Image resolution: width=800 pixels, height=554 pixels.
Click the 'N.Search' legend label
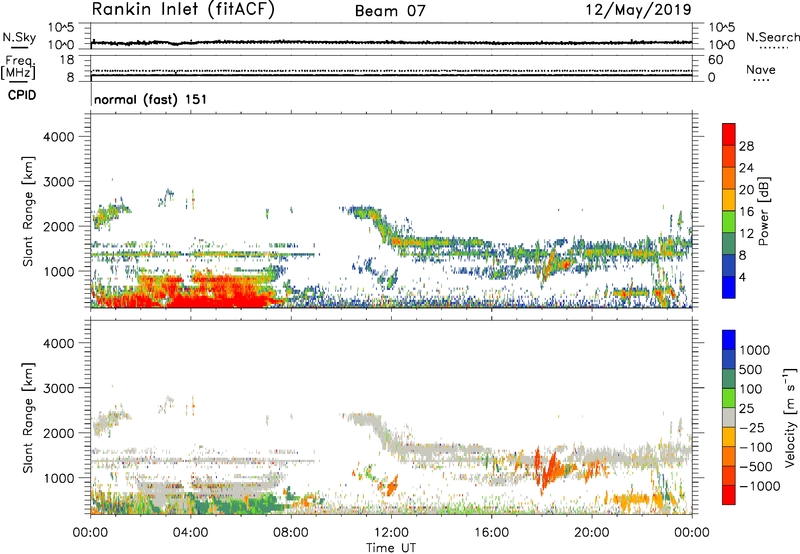[772, 37]
